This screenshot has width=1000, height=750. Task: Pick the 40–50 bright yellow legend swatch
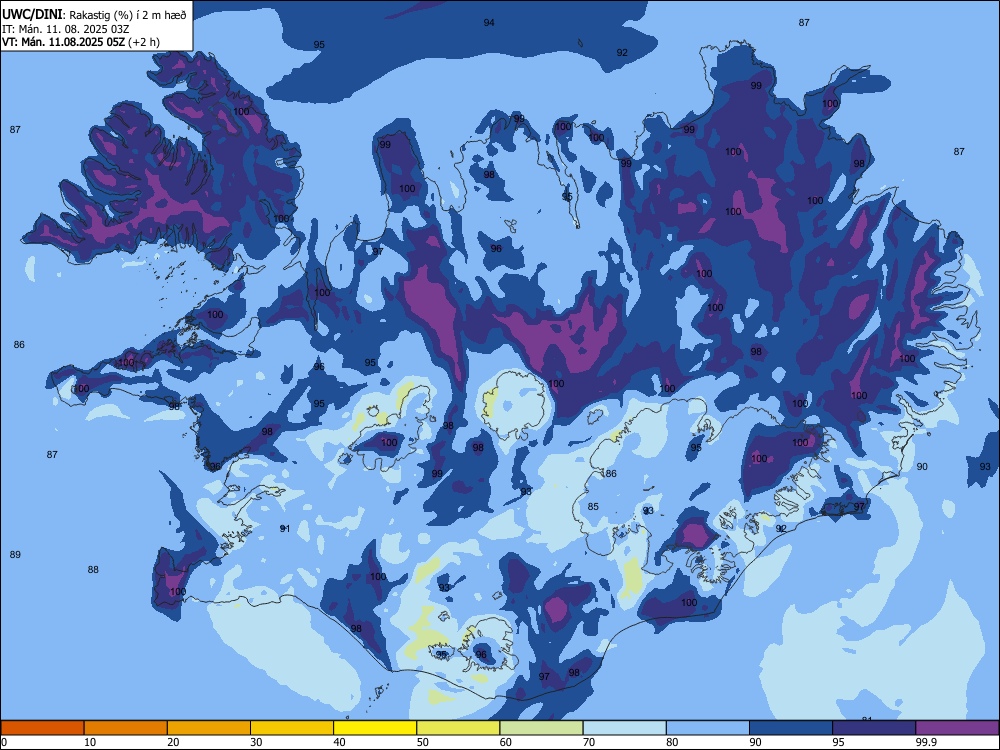pos(375,728)
